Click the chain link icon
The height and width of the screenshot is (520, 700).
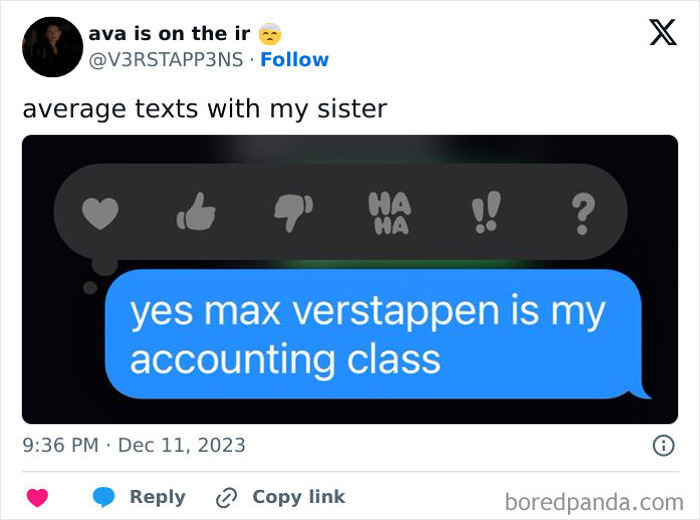[x=226, y=498]
